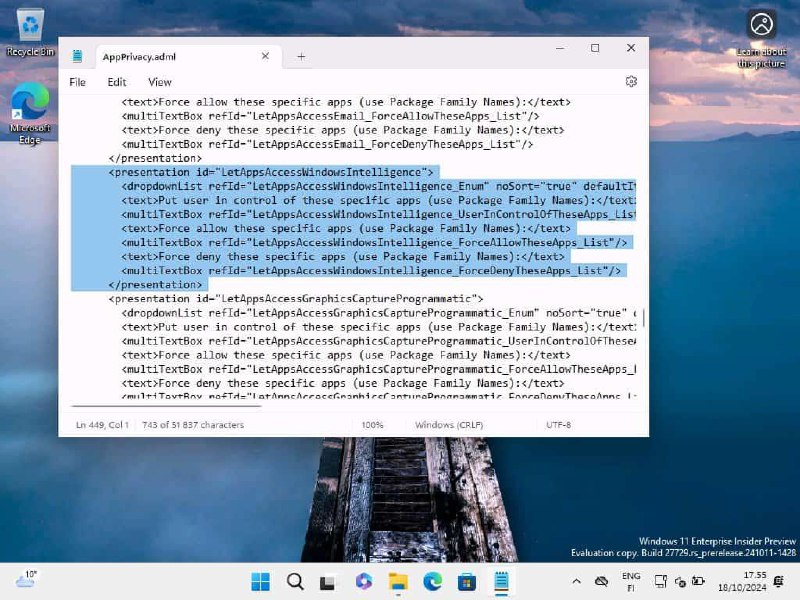This screenshot has width=800, height=600.
Task: Open Windows Search from the taskbar
Action: pos(295,580)
